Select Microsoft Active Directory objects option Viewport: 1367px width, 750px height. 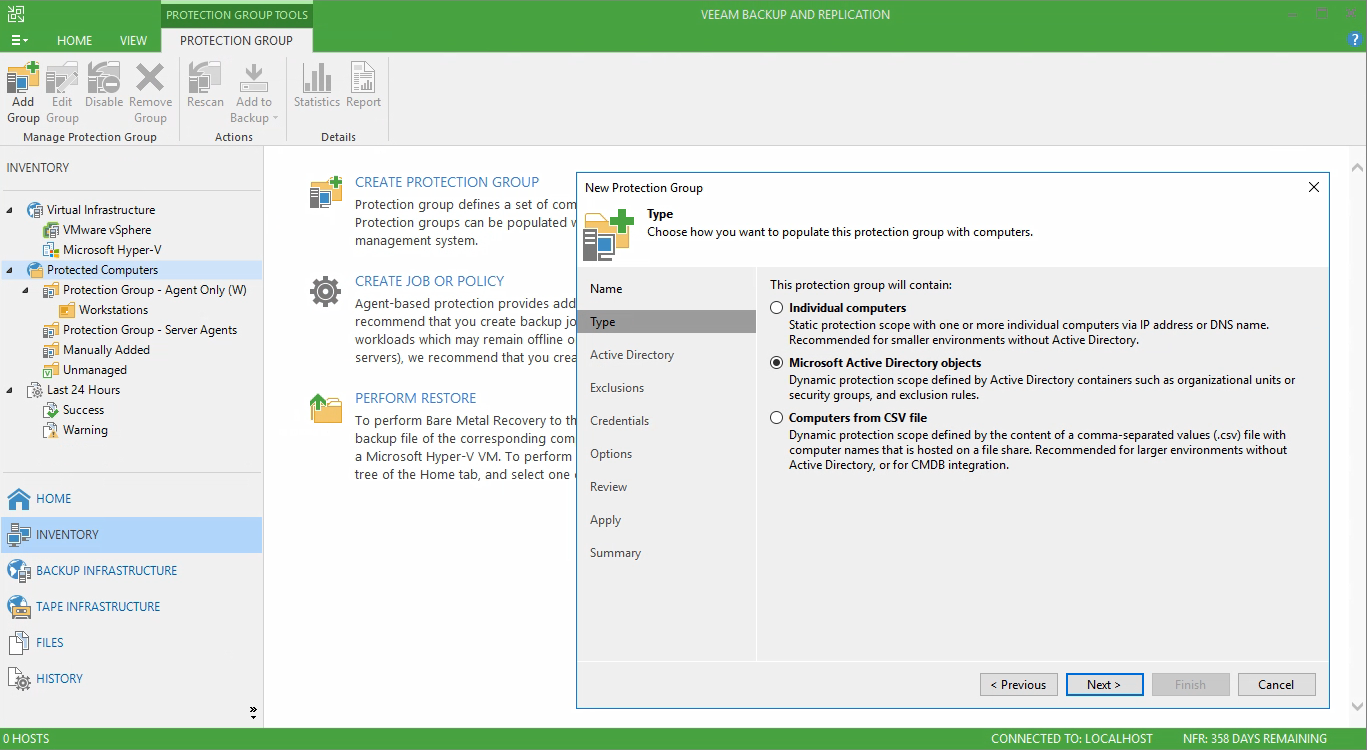point(777,363)
